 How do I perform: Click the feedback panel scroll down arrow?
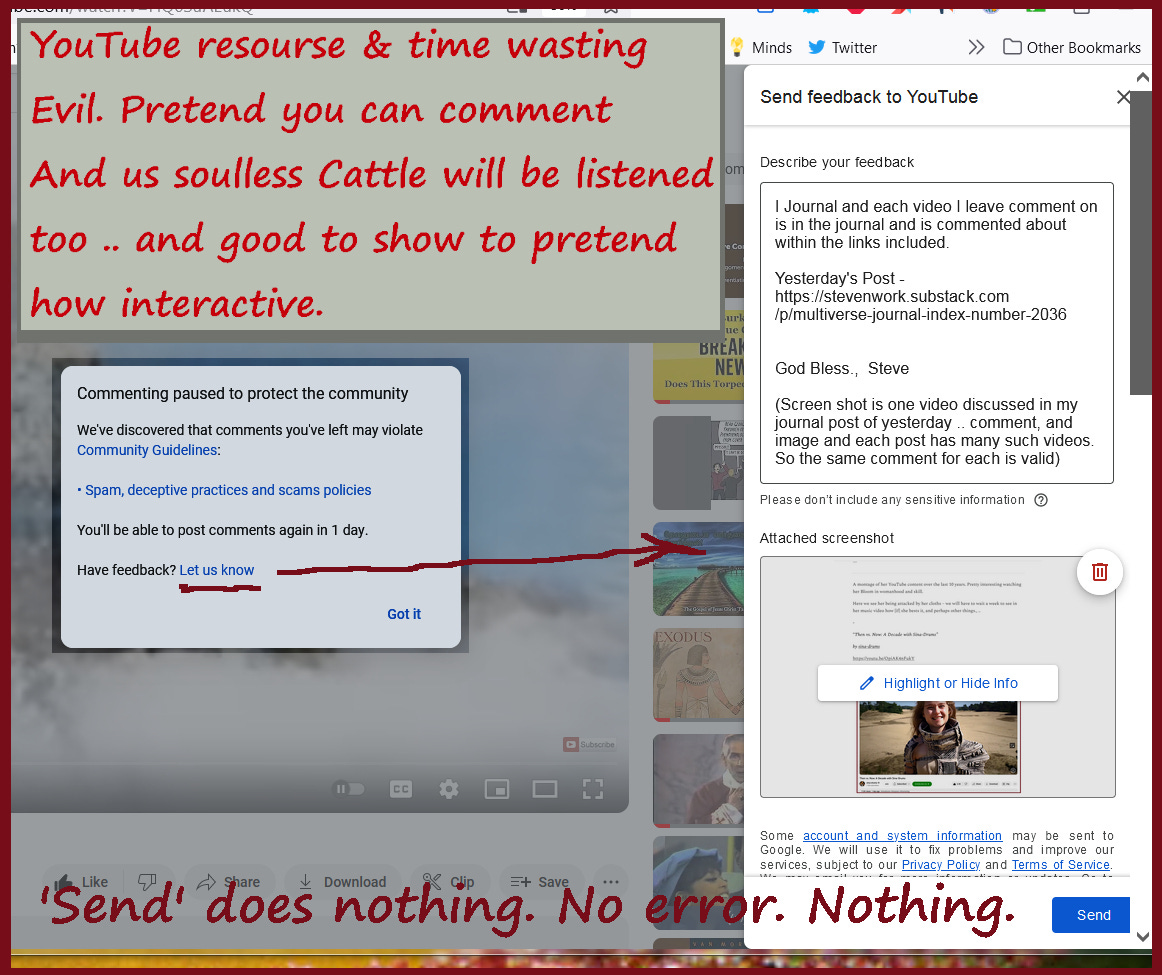[x=1143, y=936]
